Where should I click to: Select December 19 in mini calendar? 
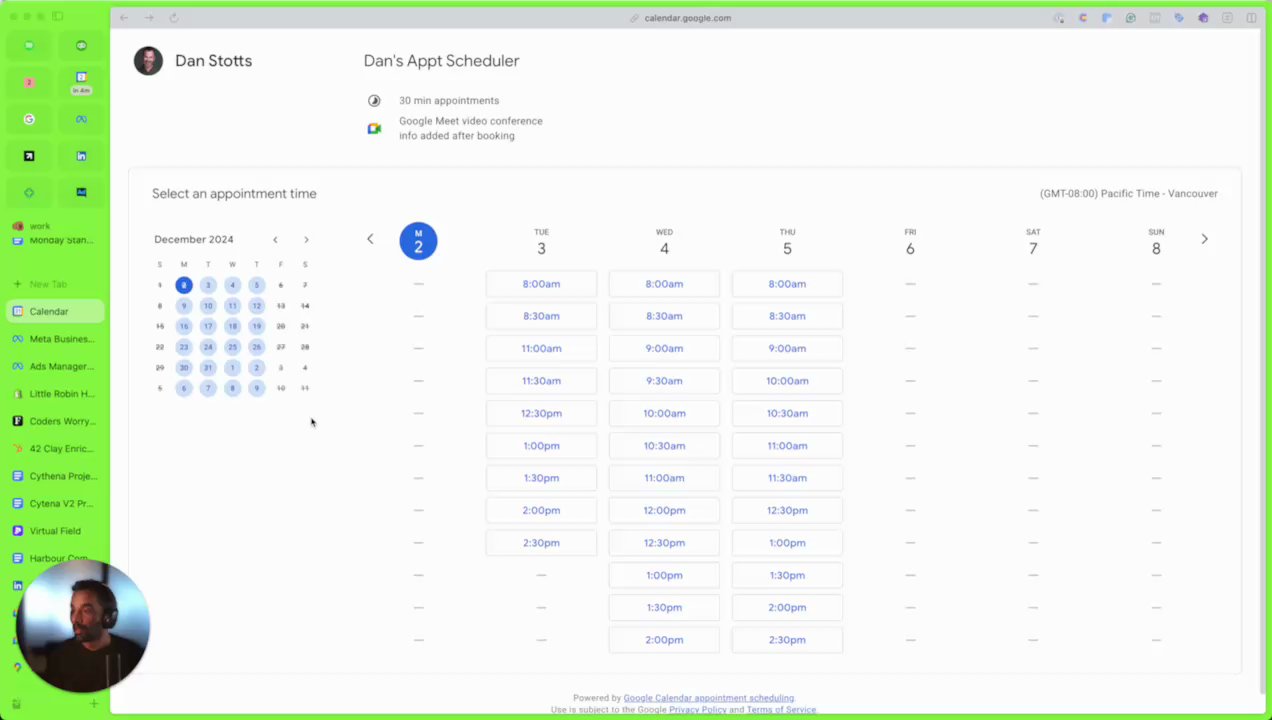[256, 326]
